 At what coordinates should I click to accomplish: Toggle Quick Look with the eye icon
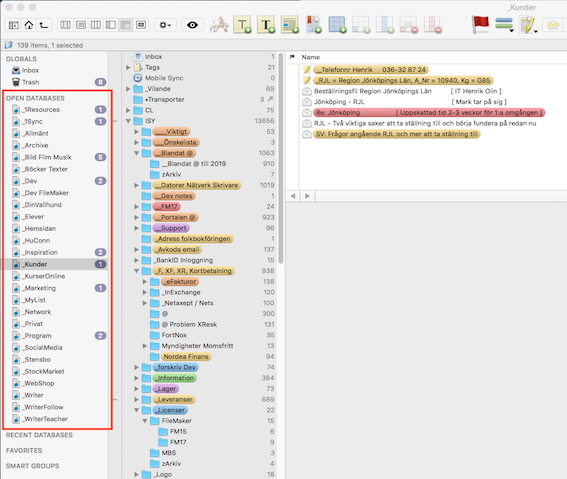pos(192,25)
